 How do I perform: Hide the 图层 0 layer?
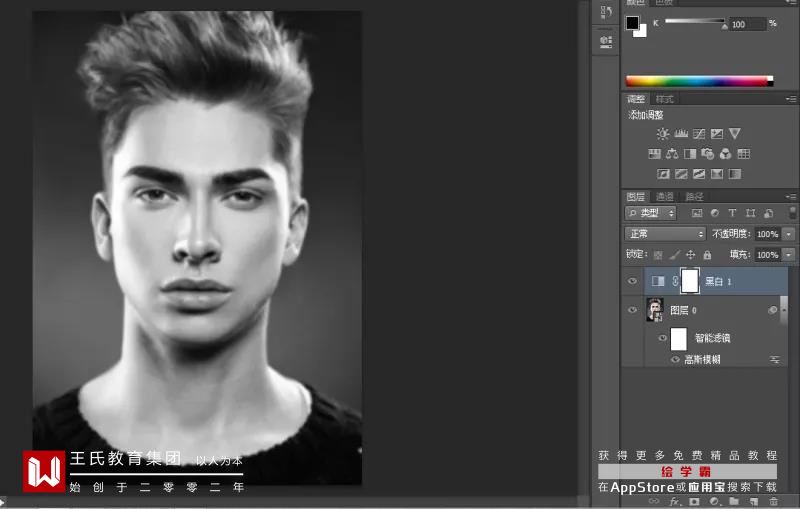632,310
